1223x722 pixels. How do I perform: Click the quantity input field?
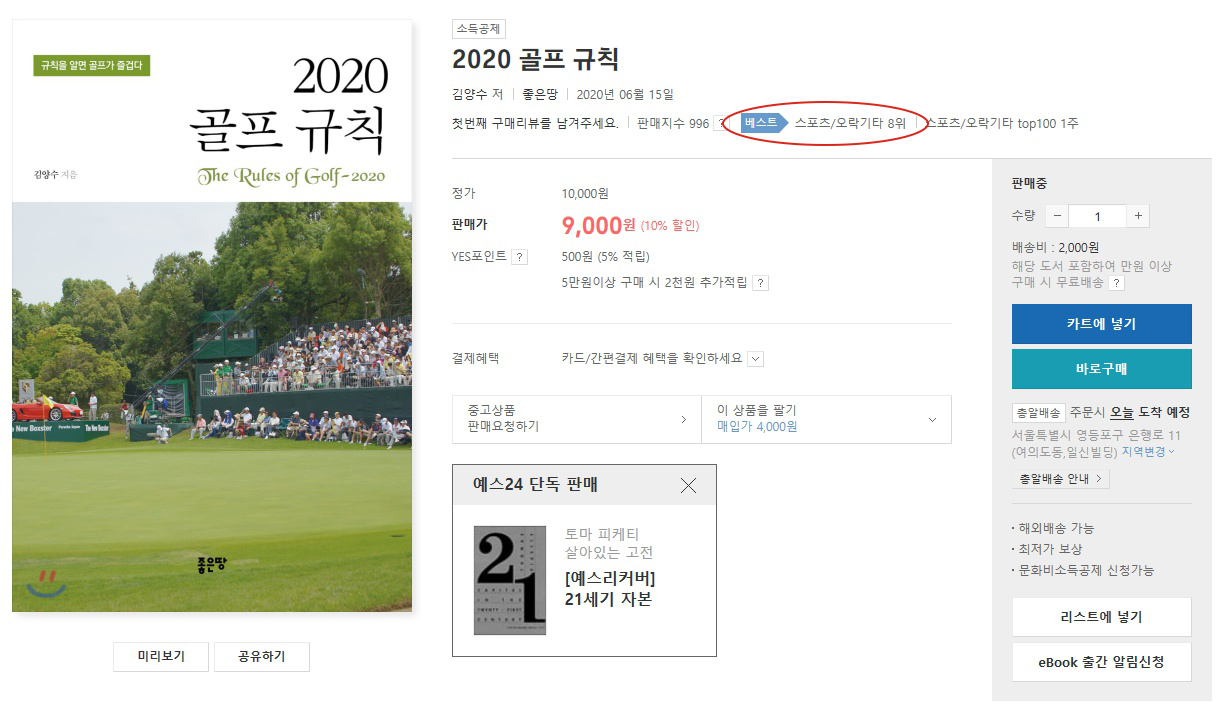1097,216
